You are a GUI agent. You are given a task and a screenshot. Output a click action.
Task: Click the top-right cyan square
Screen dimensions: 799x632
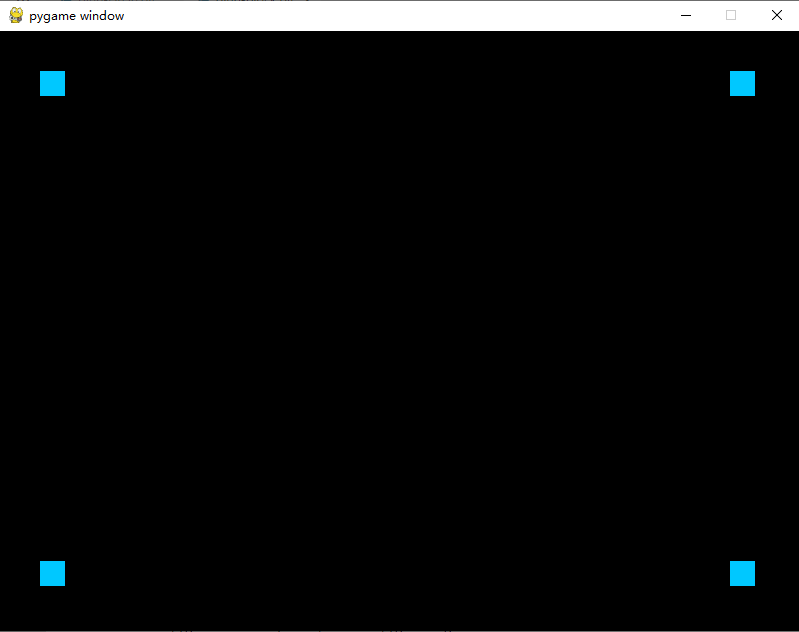[x=742, y=84]
